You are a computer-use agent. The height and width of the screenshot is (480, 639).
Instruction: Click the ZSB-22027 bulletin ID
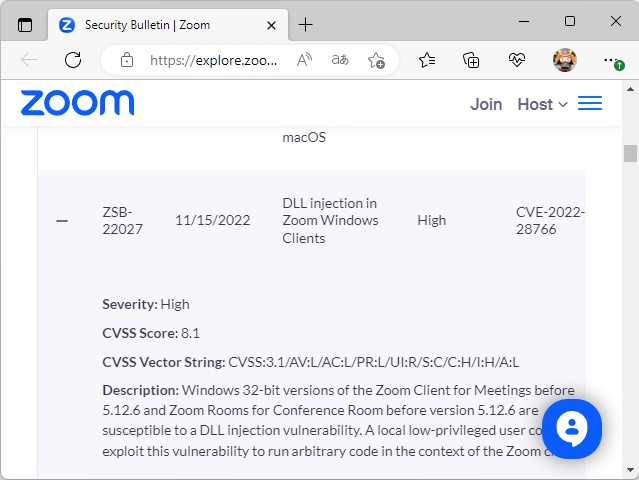[x=122, y=220]
